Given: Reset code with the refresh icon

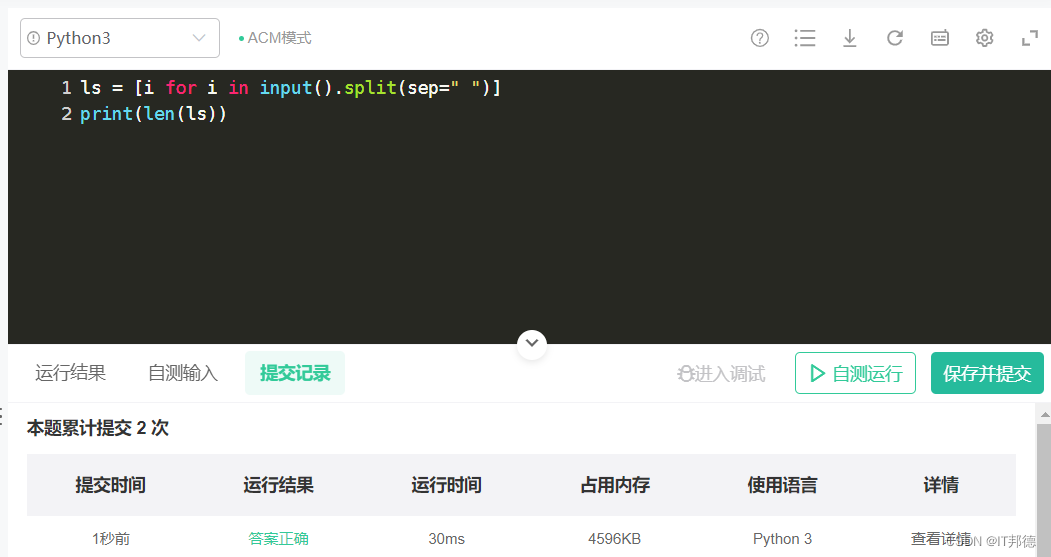Looking at the screenshot, I should click(895, 38).
